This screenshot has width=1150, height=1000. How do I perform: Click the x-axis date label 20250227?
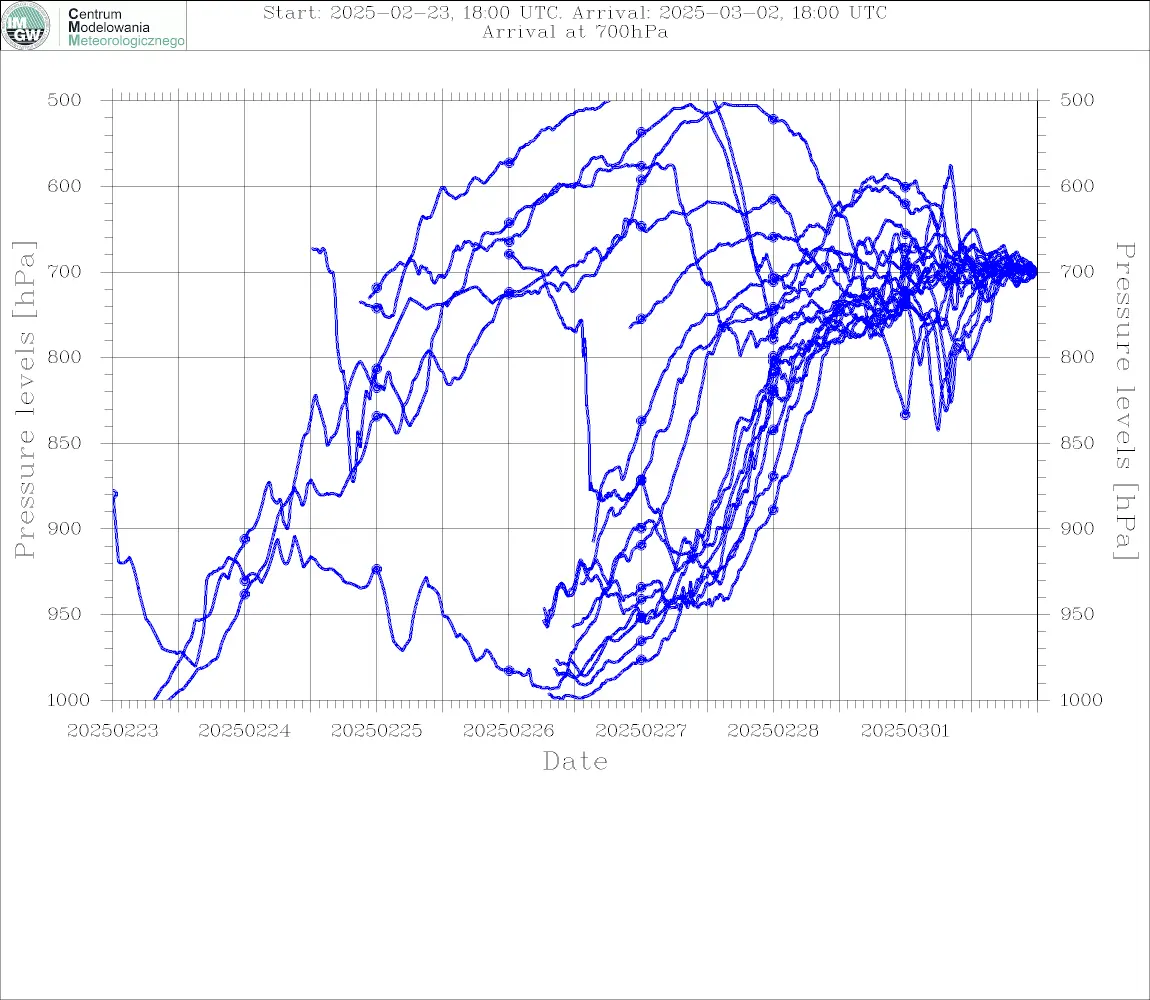coord(641,731)
